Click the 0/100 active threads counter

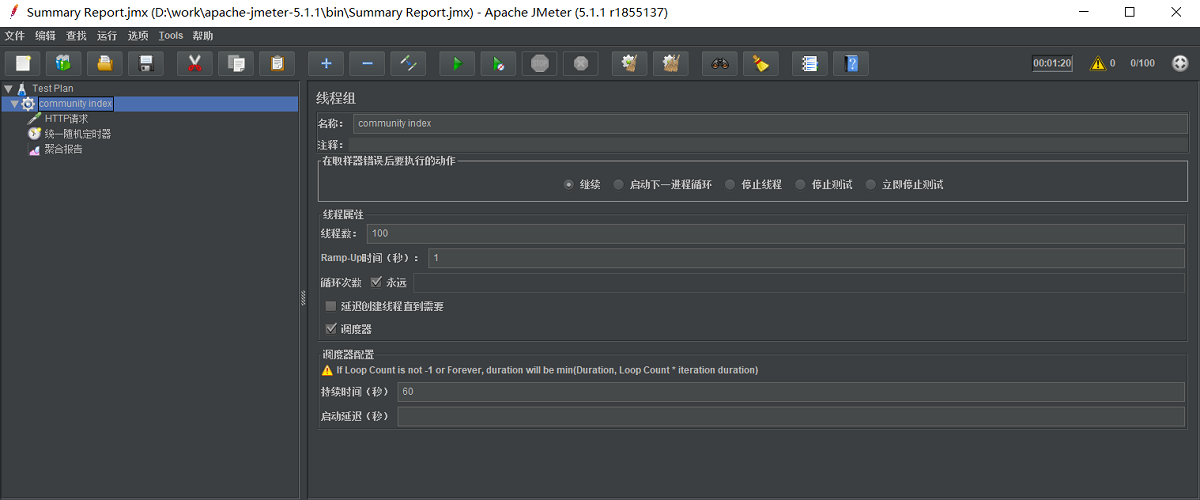[x=1142, y=63]
